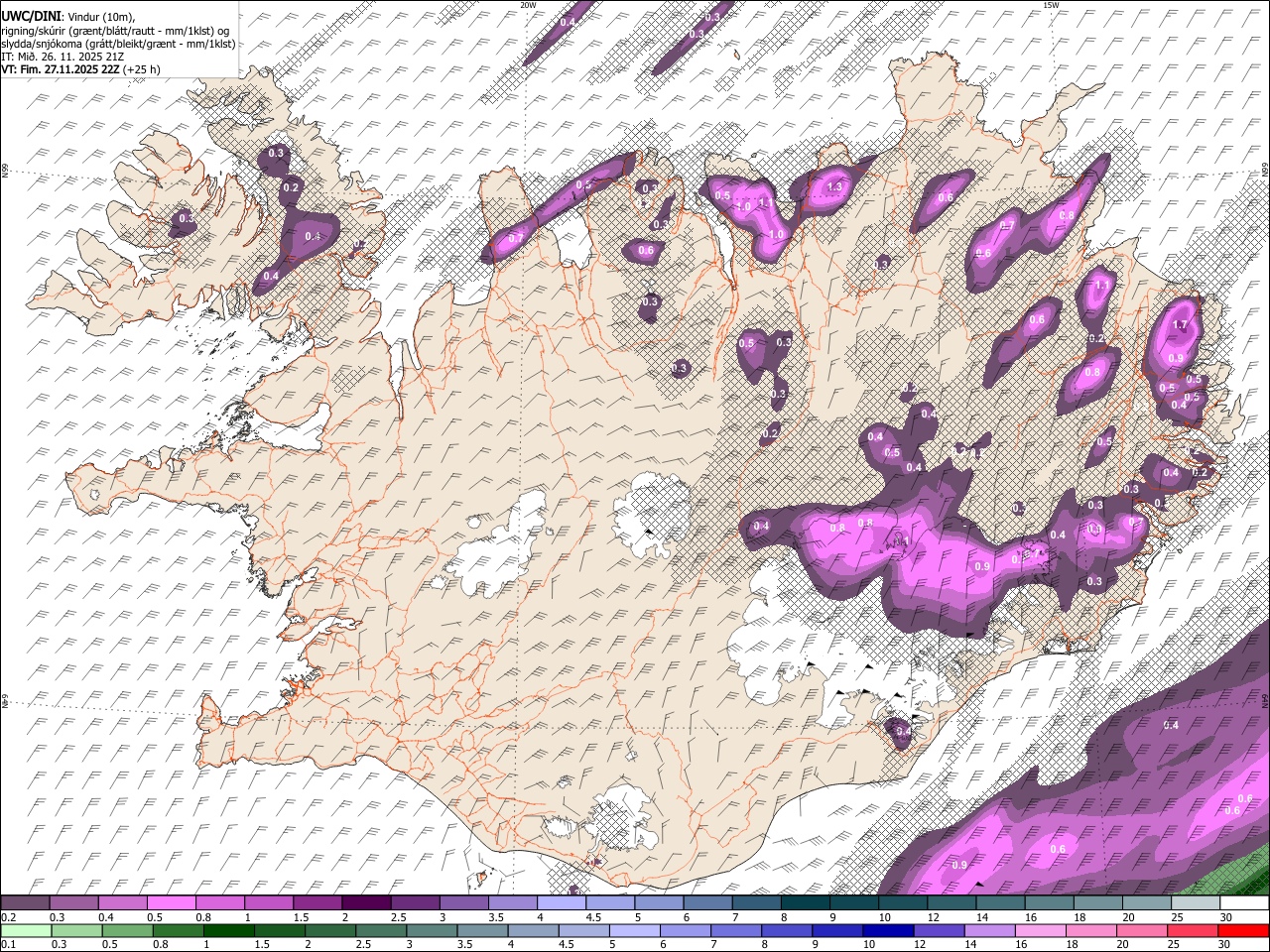Pick the dark mauve 0.2 swatch, top legend row
Image resolution: width=1270 pixels, height=952 pixels.
click(x=25, y=903)
